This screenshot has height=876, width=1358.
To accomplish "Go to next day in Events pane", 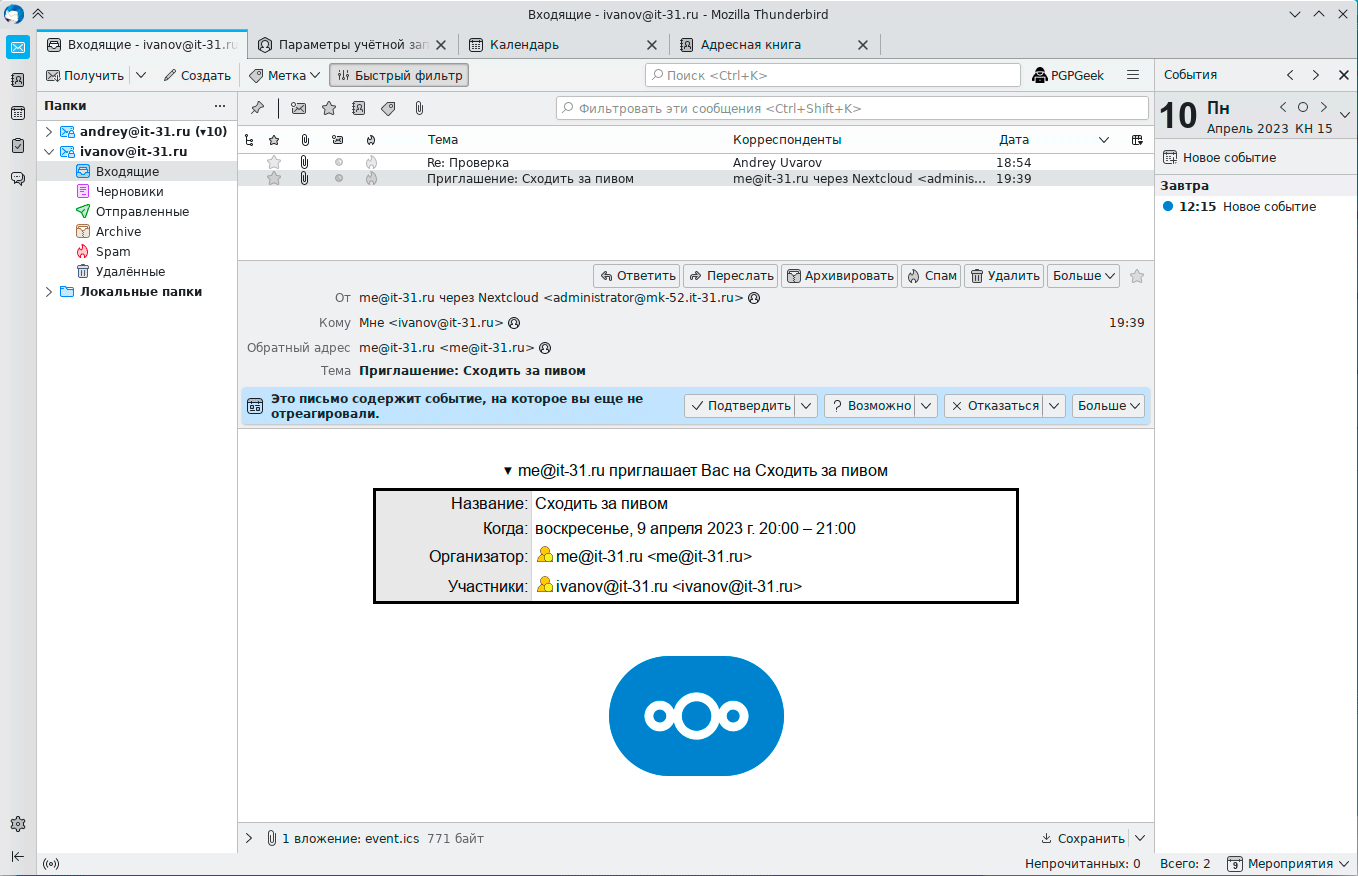I will point(1316,75).
